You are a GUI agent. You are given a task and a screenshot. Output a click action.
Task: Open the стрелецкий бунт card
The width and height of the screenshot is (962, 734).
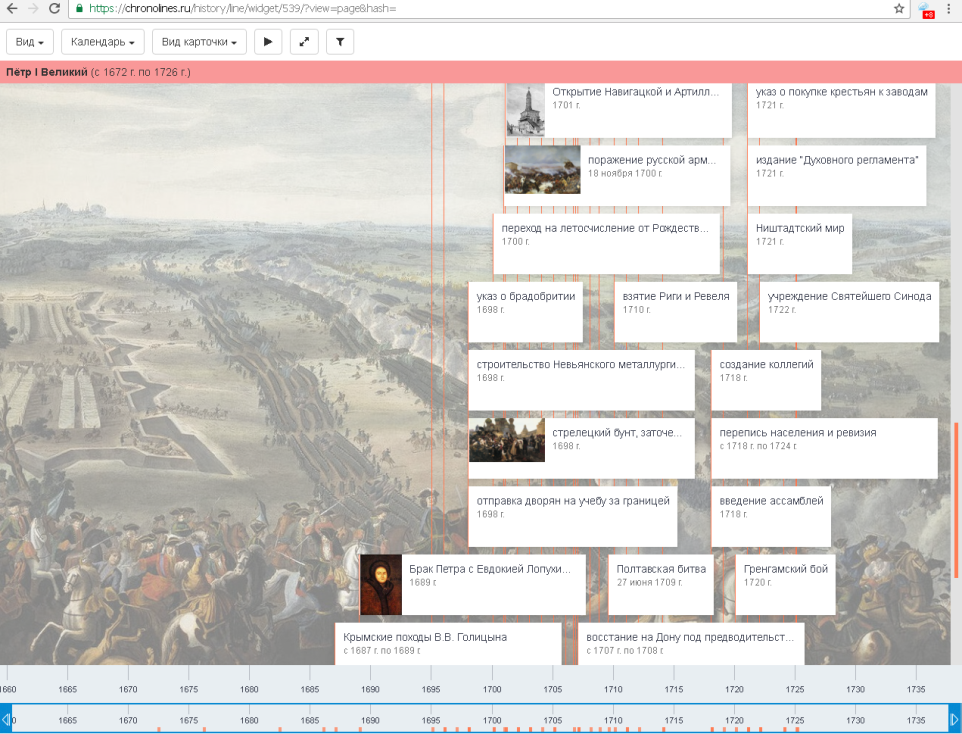[582, 448]
